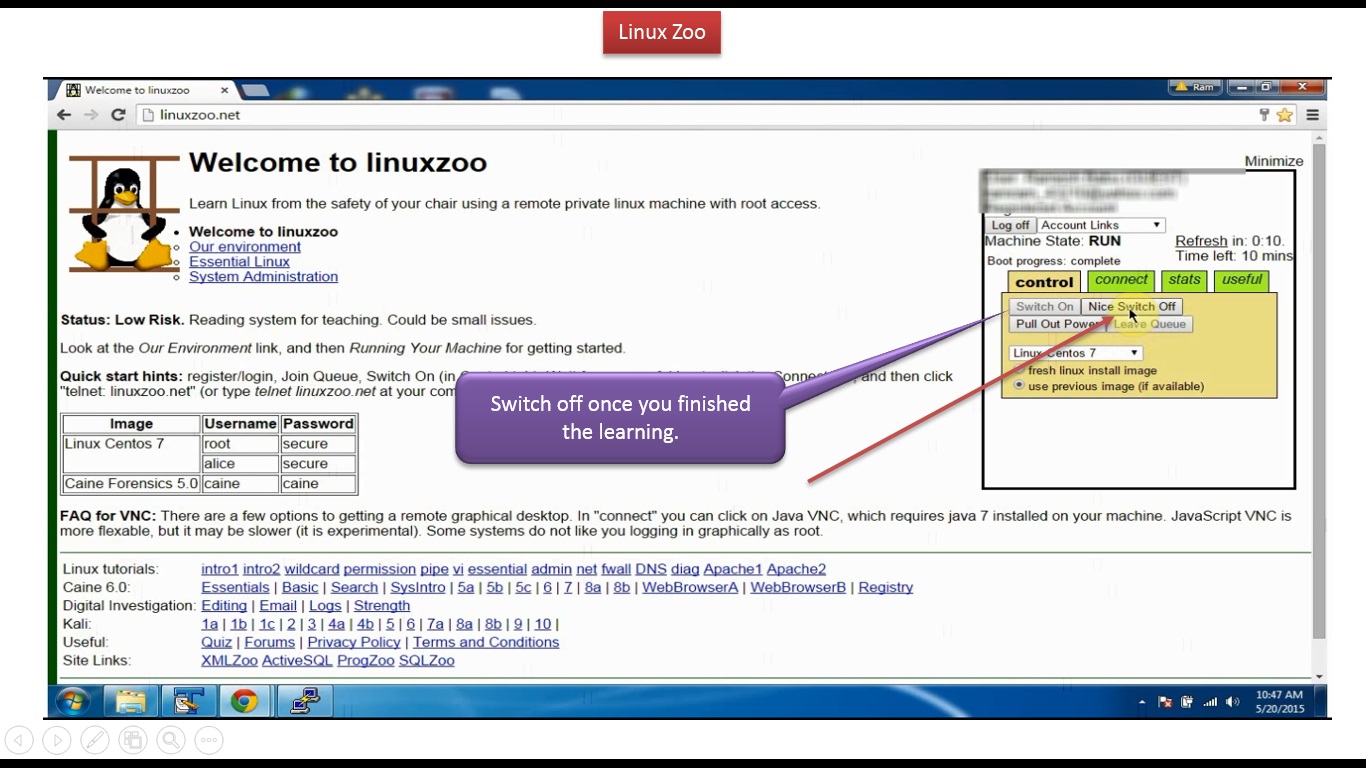
Task: Open the PuTTY taskbar icon
Action: coord(304,701)
